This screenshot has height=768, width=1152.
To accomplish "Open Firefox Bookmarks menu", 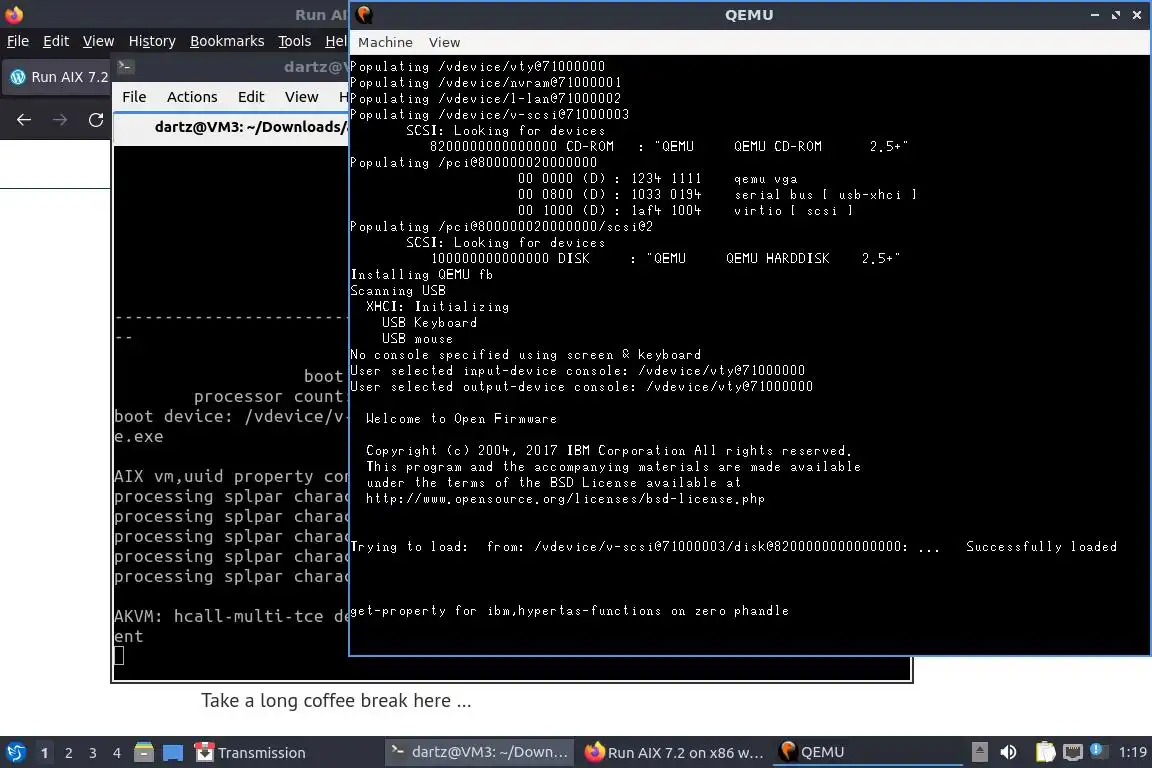I will (227, 41).
